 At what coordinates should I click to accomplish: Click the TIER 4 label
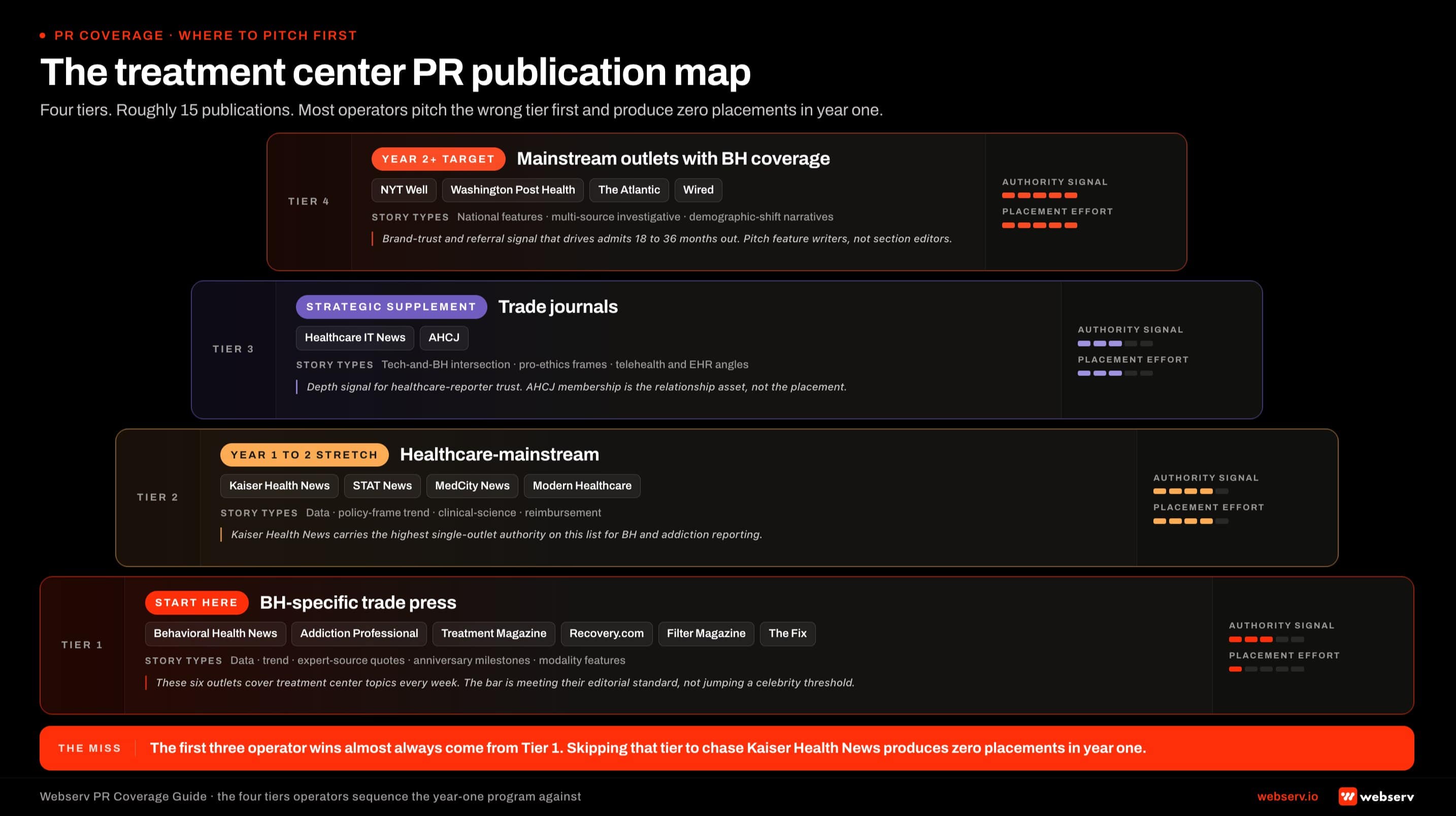pos(309,201)
